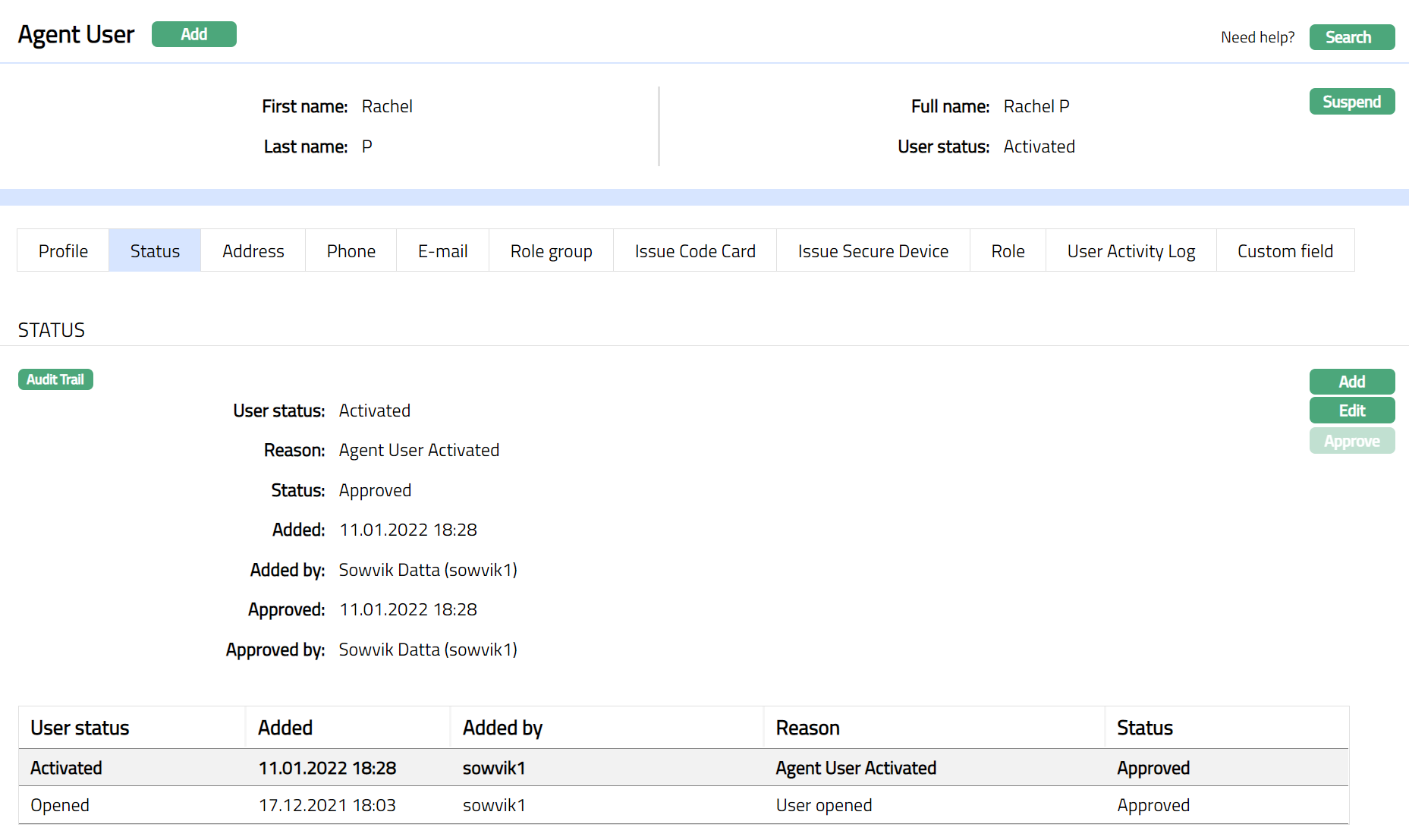Select the Opened row in status table
The width and height of the screenshot is (1409, 840).
click(x=683, y=805)
